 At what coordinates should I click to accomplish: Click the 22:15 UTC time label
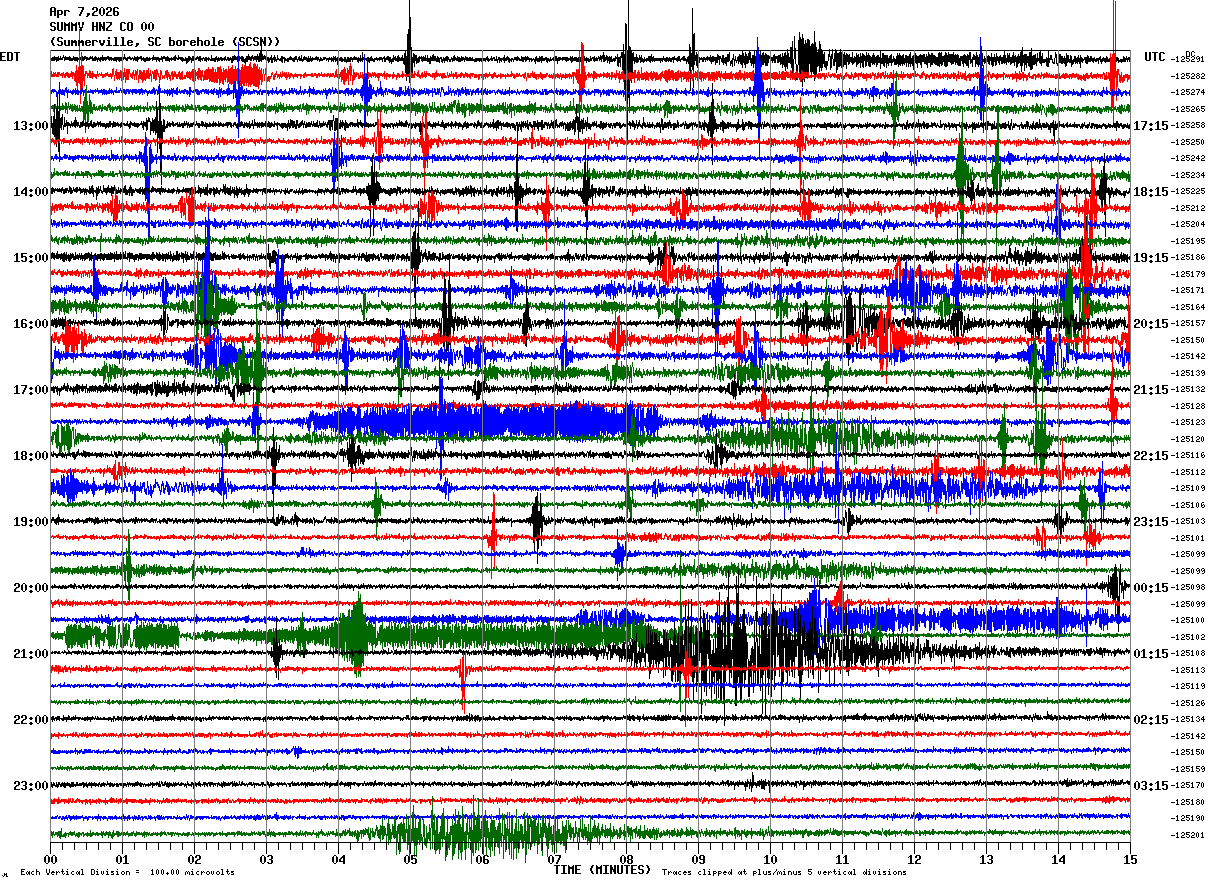[1150, 456]
